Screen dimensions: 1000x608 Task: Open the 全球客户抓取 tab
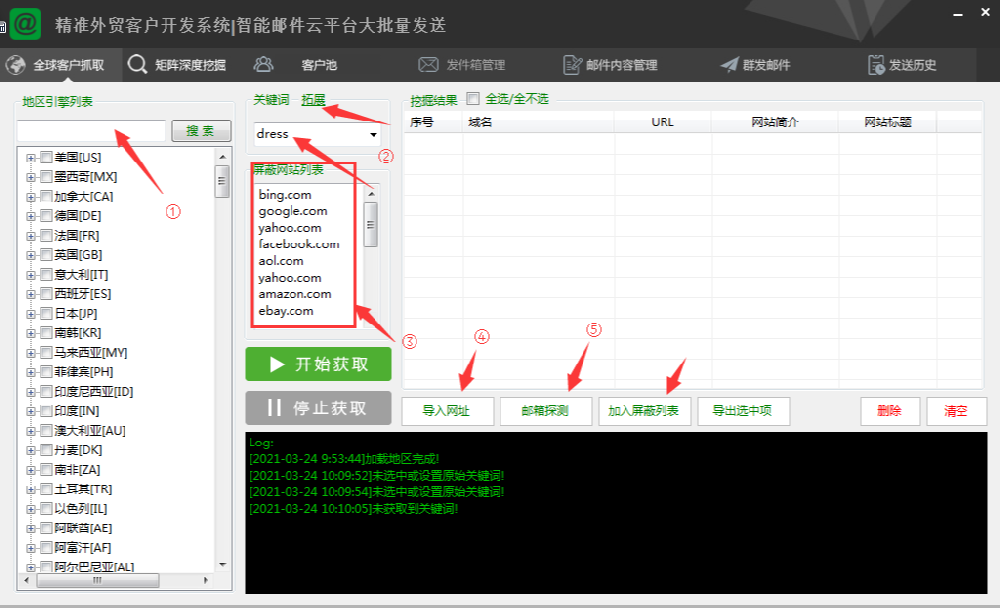tap(61, 64)
